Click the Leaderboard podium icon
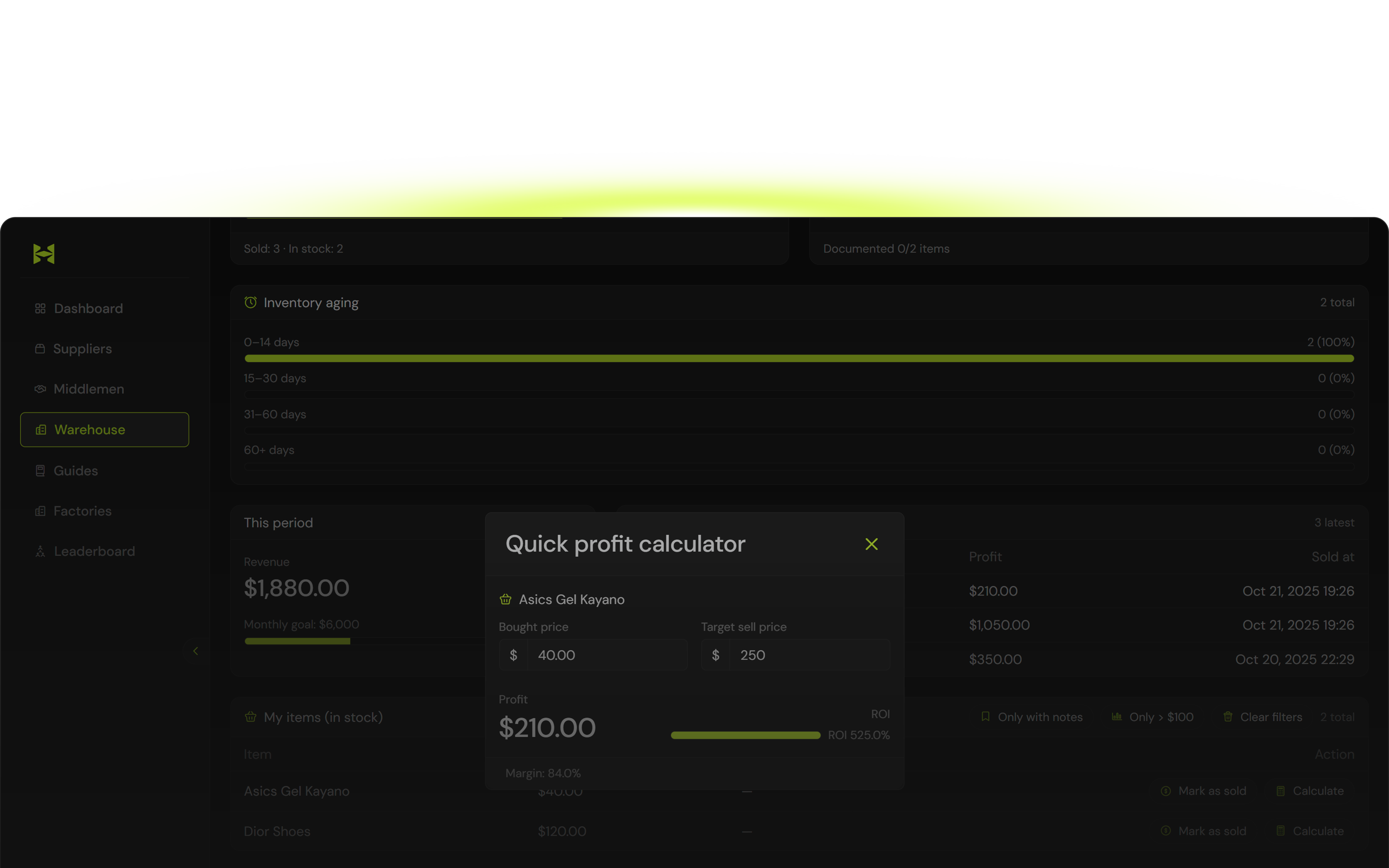This screenshot has height=868, width=1389. 40,552
